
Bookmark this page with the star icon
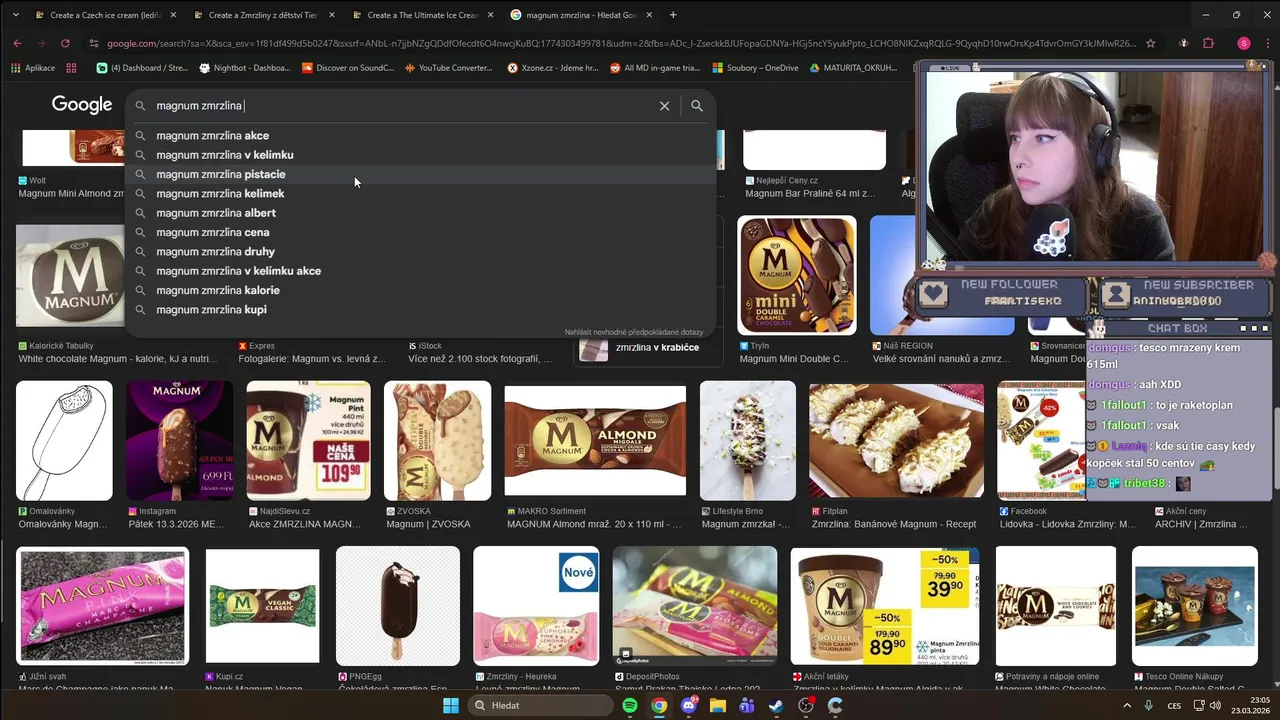click(x=1151, y=43)
